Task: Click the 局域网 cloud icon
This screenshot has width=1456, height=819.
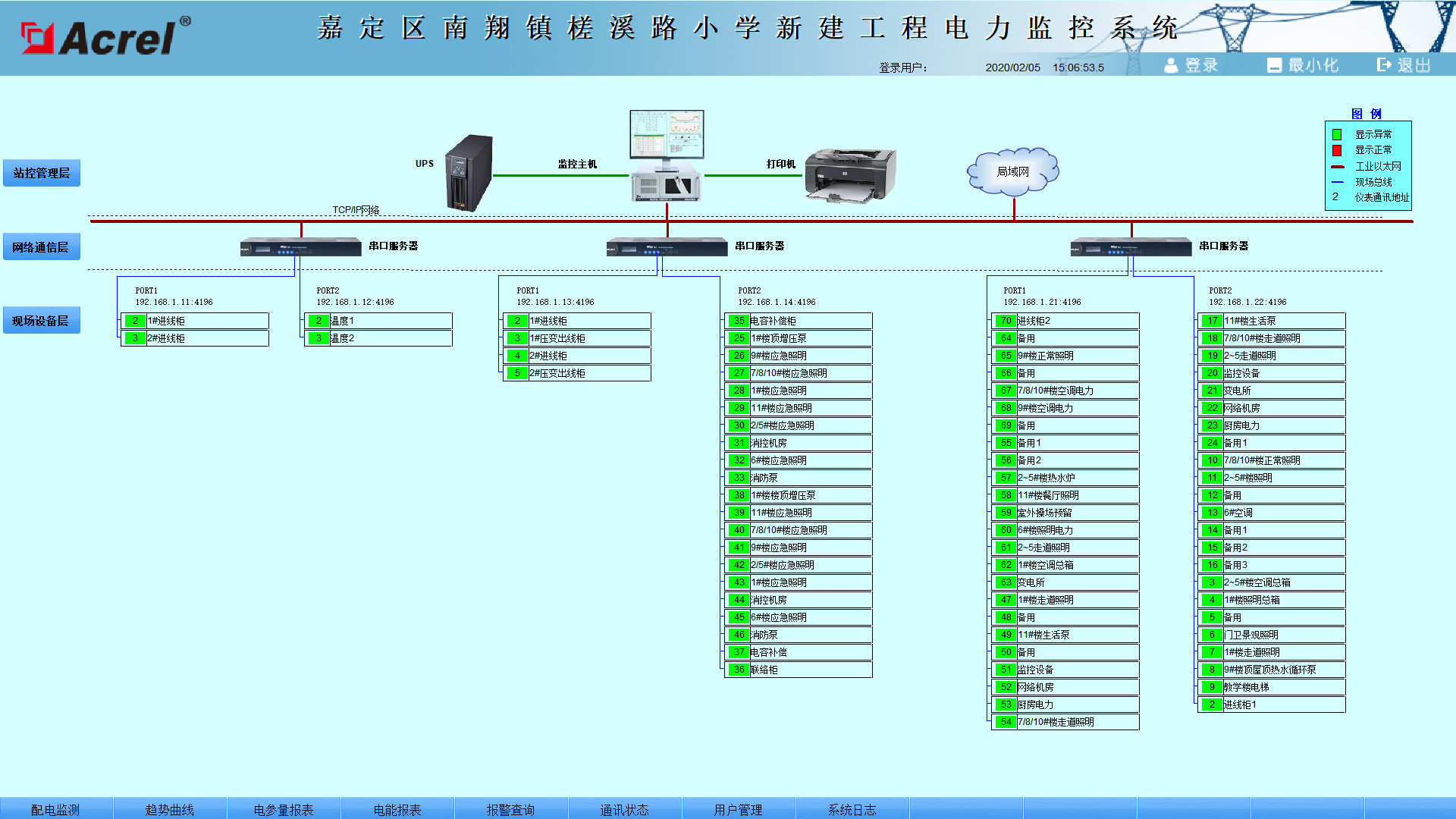Action: tap(1012, 171)
